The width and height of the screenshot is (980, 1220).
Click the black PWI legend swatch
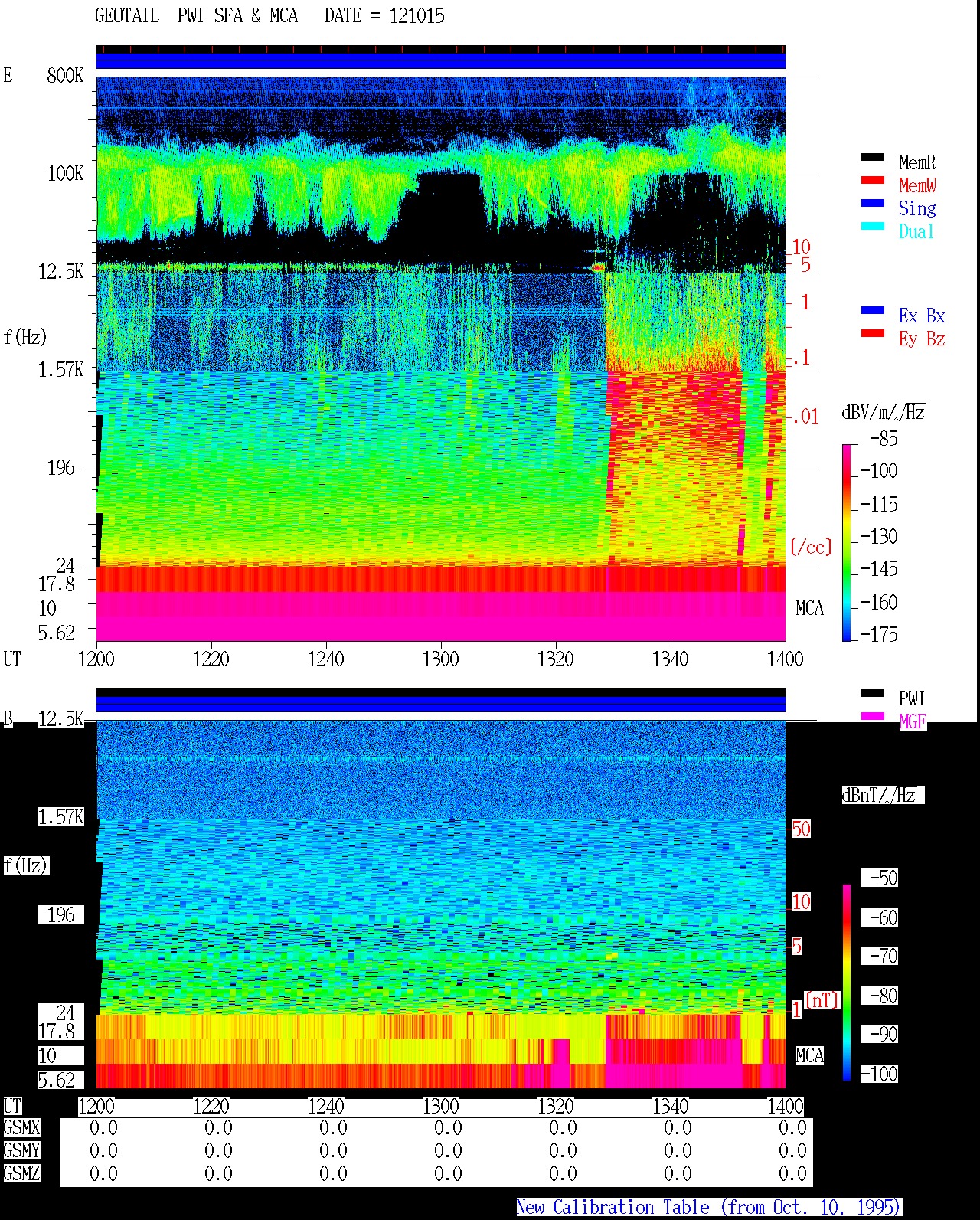coord(873,693)
